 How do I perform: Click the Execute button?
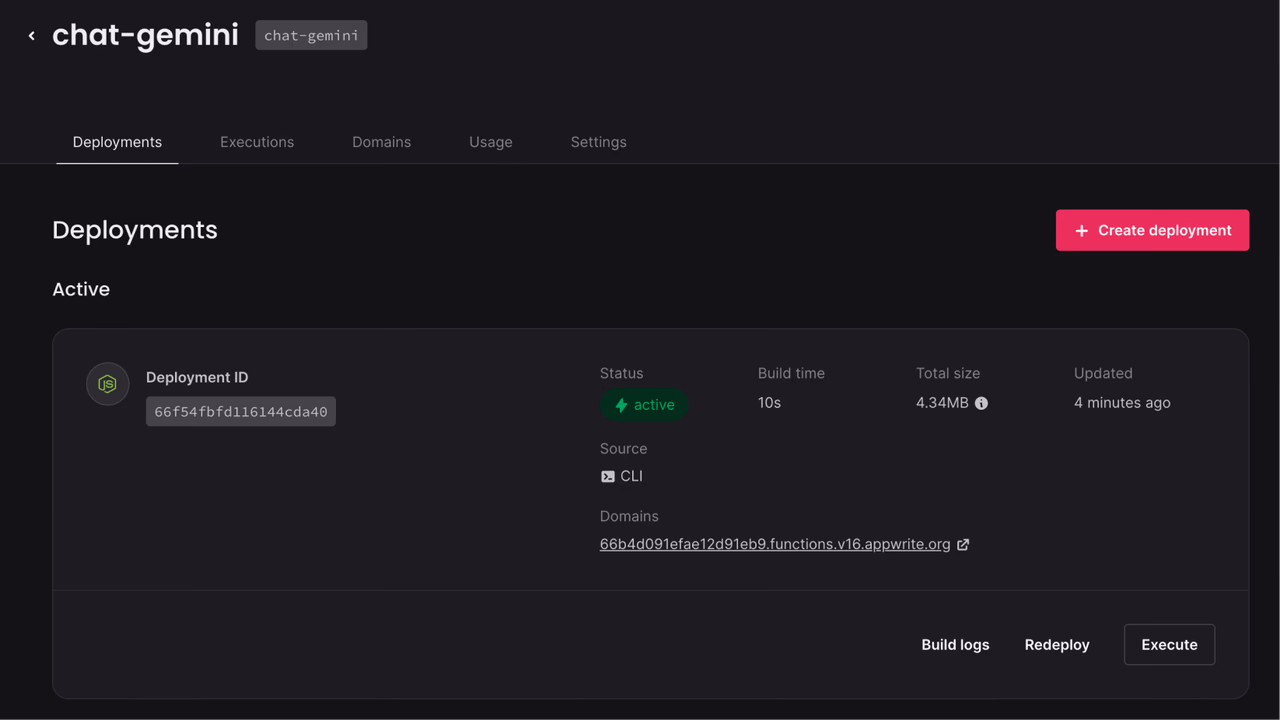(x=1169, y=645)
